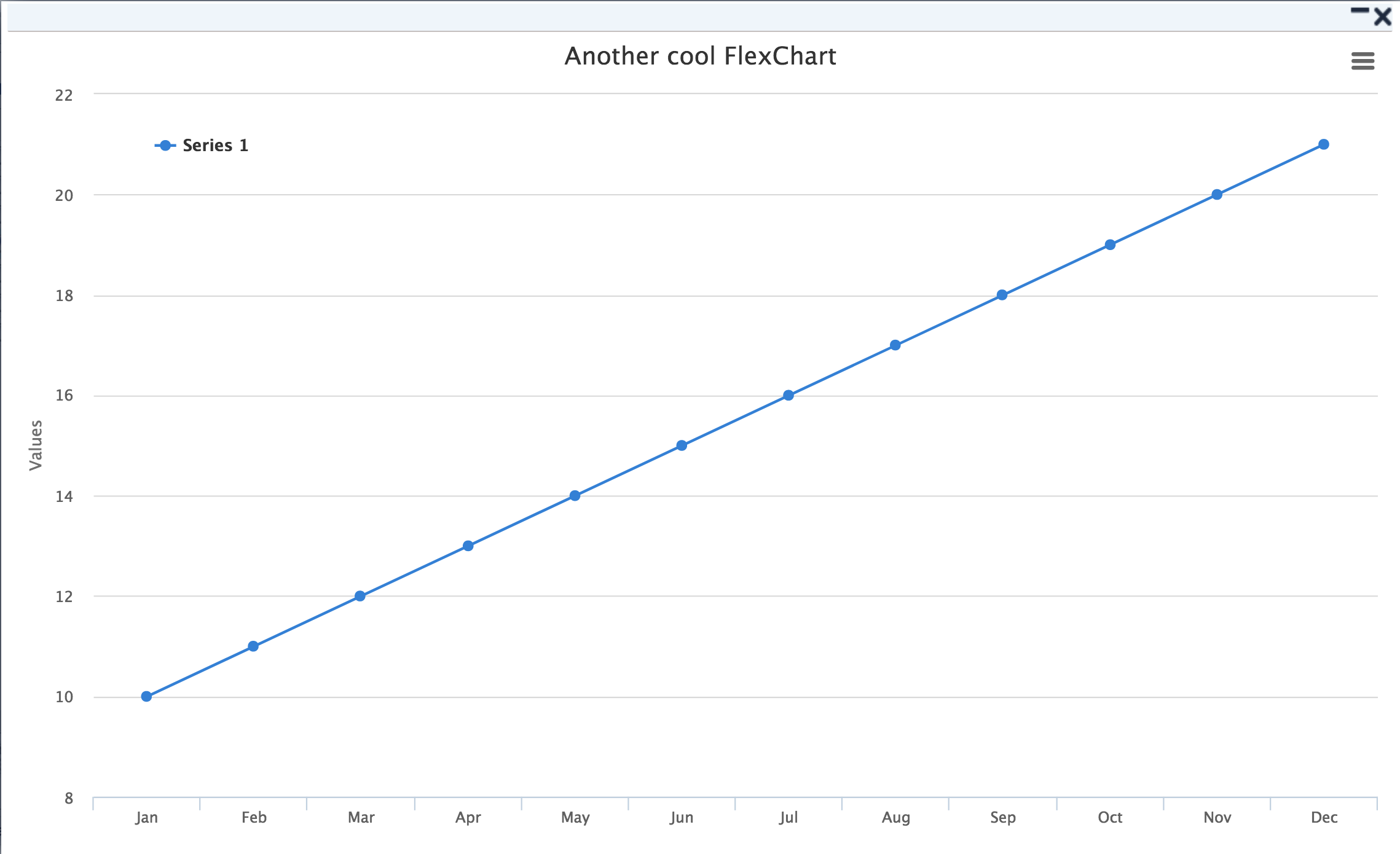
Task: Click the chart title text
Action: (x=700, y=56)
